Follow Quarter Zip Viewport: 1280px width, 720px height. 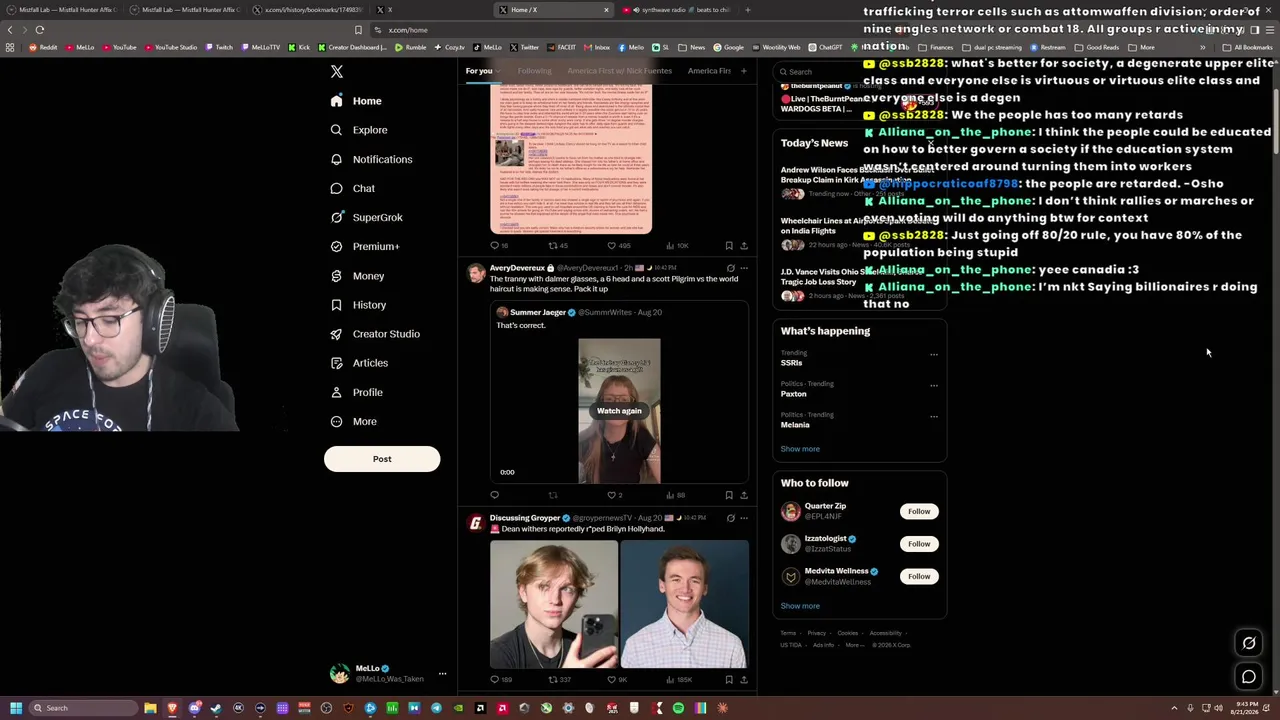coord(919,511)
